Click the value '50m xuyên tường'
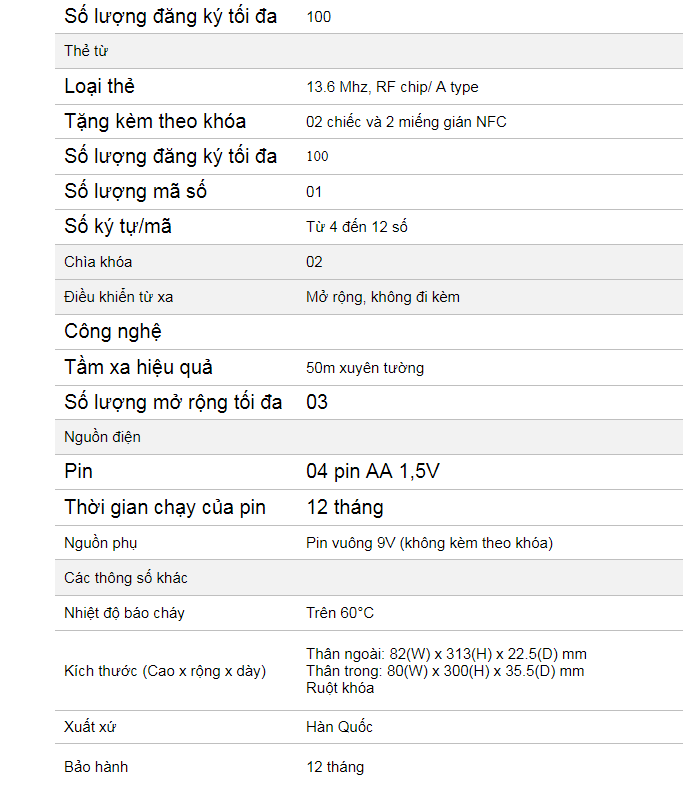 tap(365, 368)
